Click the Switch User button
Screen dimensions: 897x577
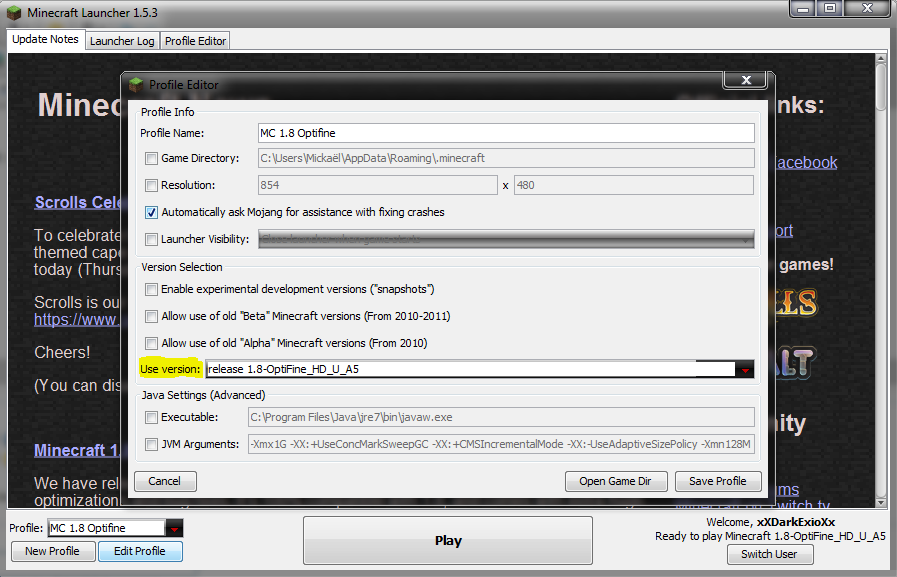click(x=769, y=554)
